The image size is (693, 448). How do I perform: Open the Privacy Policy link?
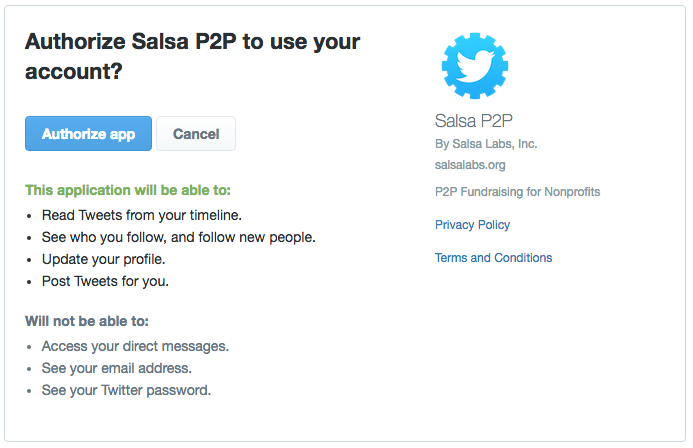[472, 224]
